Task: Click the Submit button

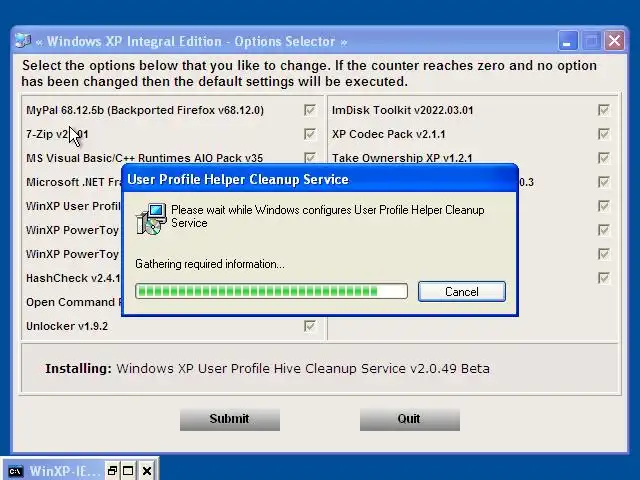Action: coord(230,419)
